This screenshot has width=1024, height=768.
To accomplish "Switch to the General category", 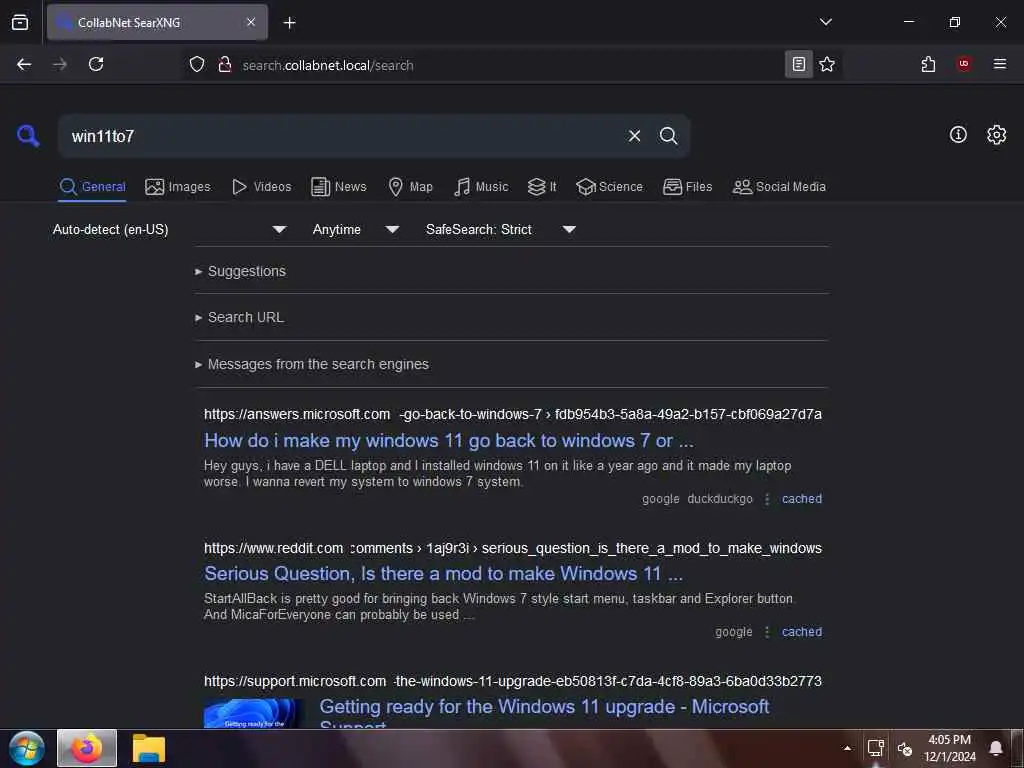I will coord(92,187).
